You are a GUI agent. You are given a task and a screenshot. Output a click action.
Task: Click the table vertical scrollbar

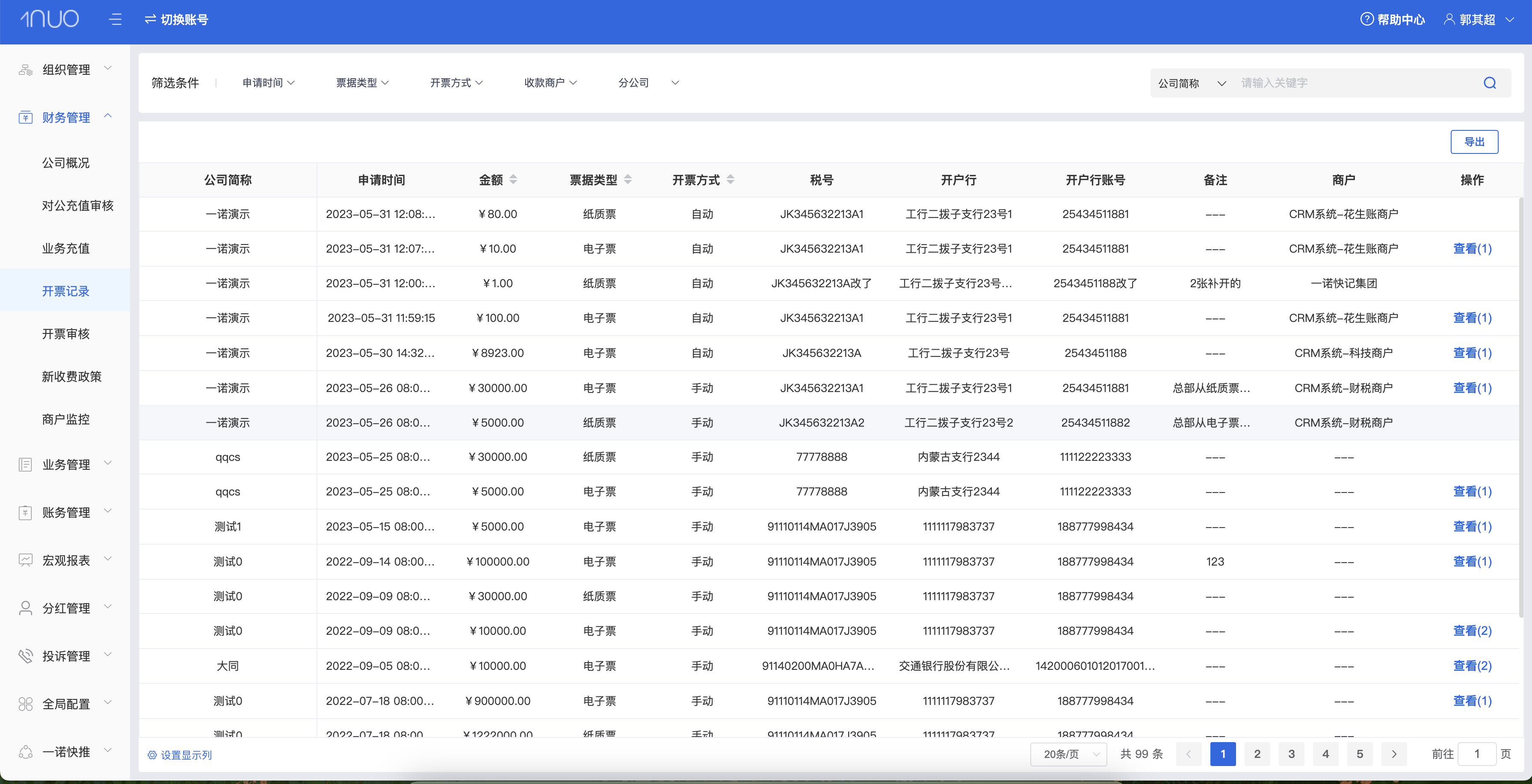(1521, 407)
